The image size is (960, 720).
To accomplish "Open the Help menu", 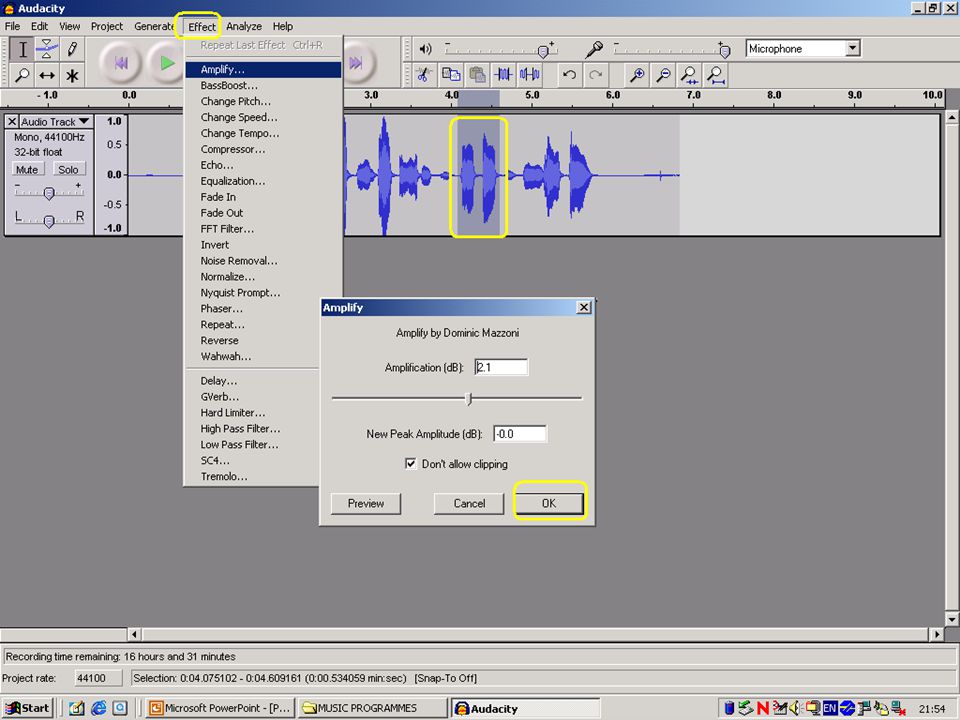I will coord(282,26).
